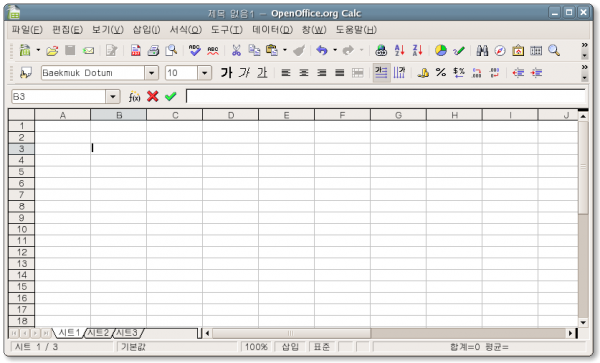Click the Redo arrow icon
Image resolution: width=600 pixels, height=363 pixels.
(x=348, y=50)
